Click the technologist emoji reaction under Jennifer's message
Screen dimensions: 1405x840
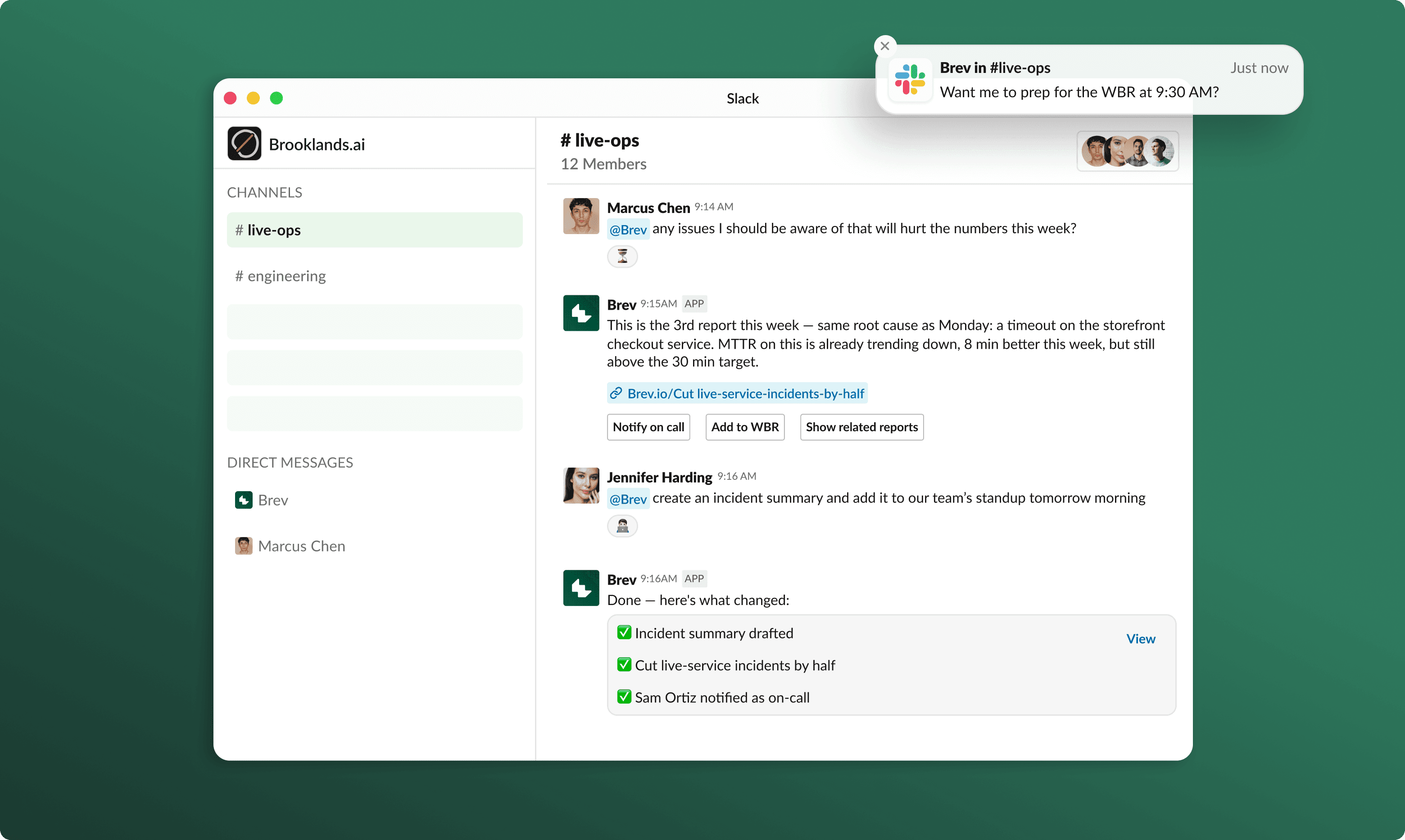coord(622,526)
